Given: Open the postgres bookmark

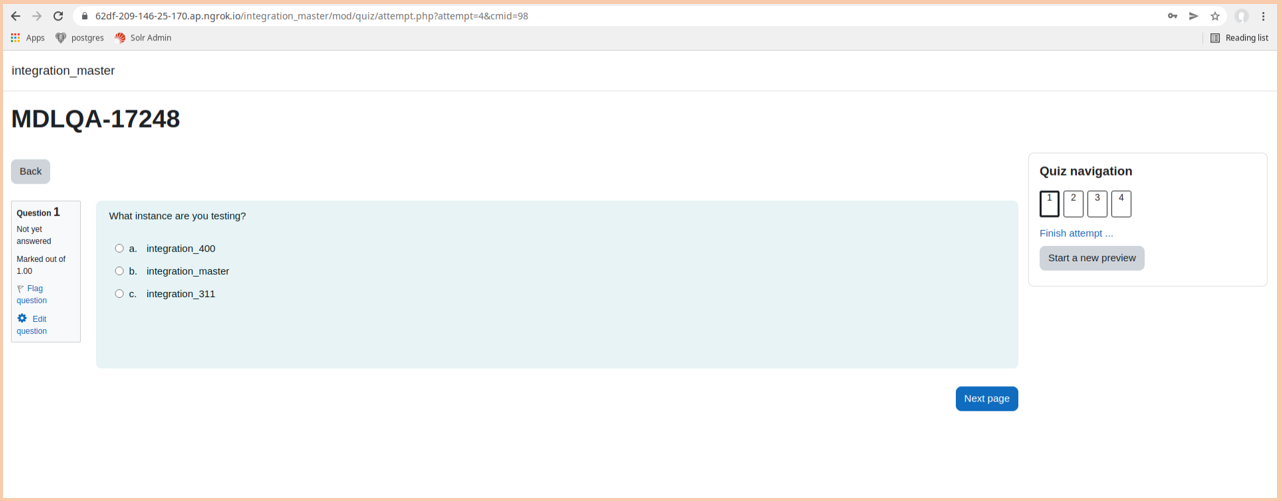Looking at the screenshot, I should (80, 38).
